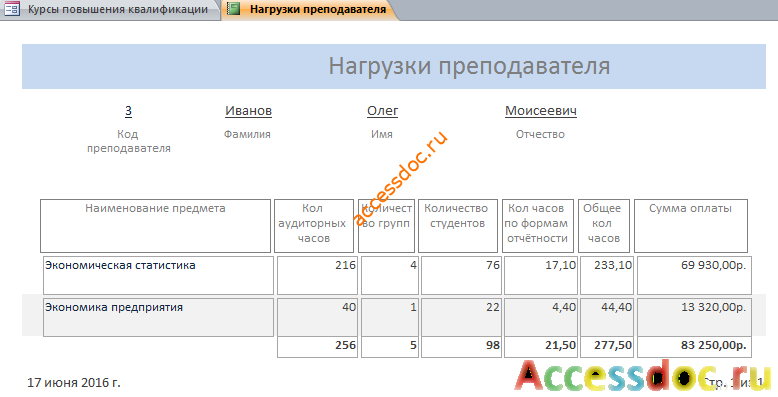This screenshot has width=778, height=397.
Task: Click Количество групп column header
Action: click(x=387, y=226)
